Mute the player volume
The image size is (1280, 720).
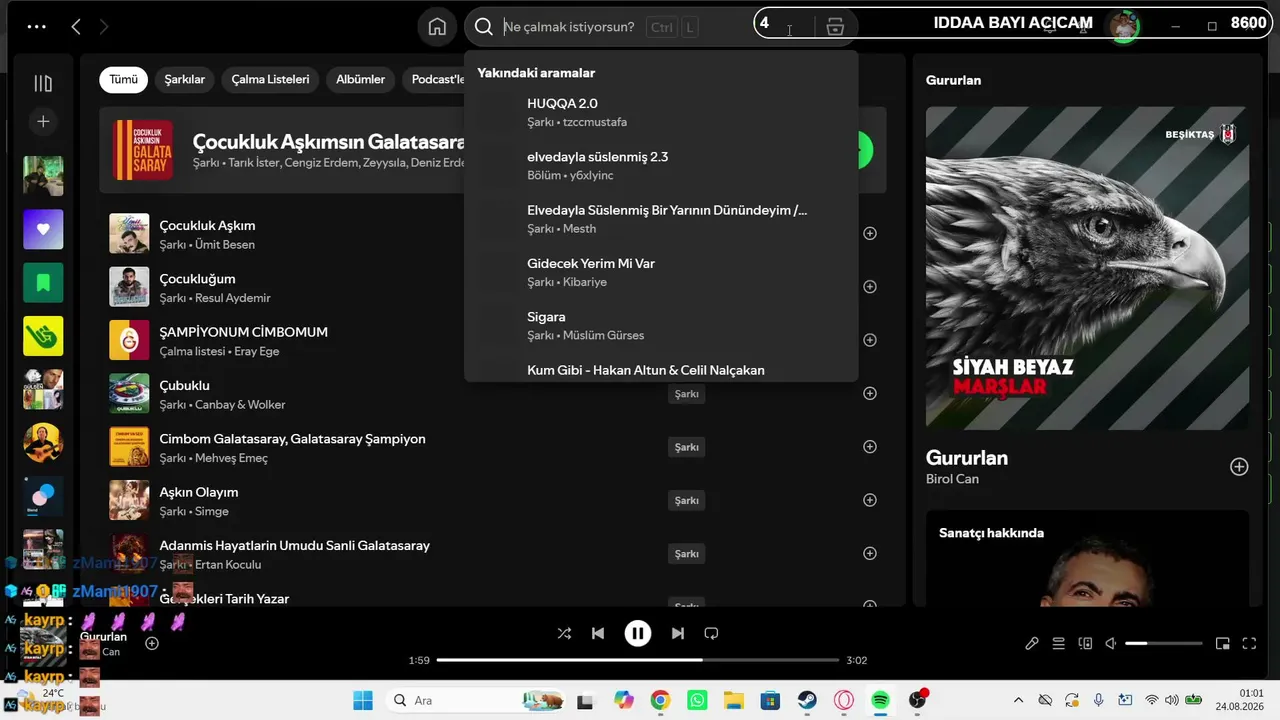(1110, 644)
